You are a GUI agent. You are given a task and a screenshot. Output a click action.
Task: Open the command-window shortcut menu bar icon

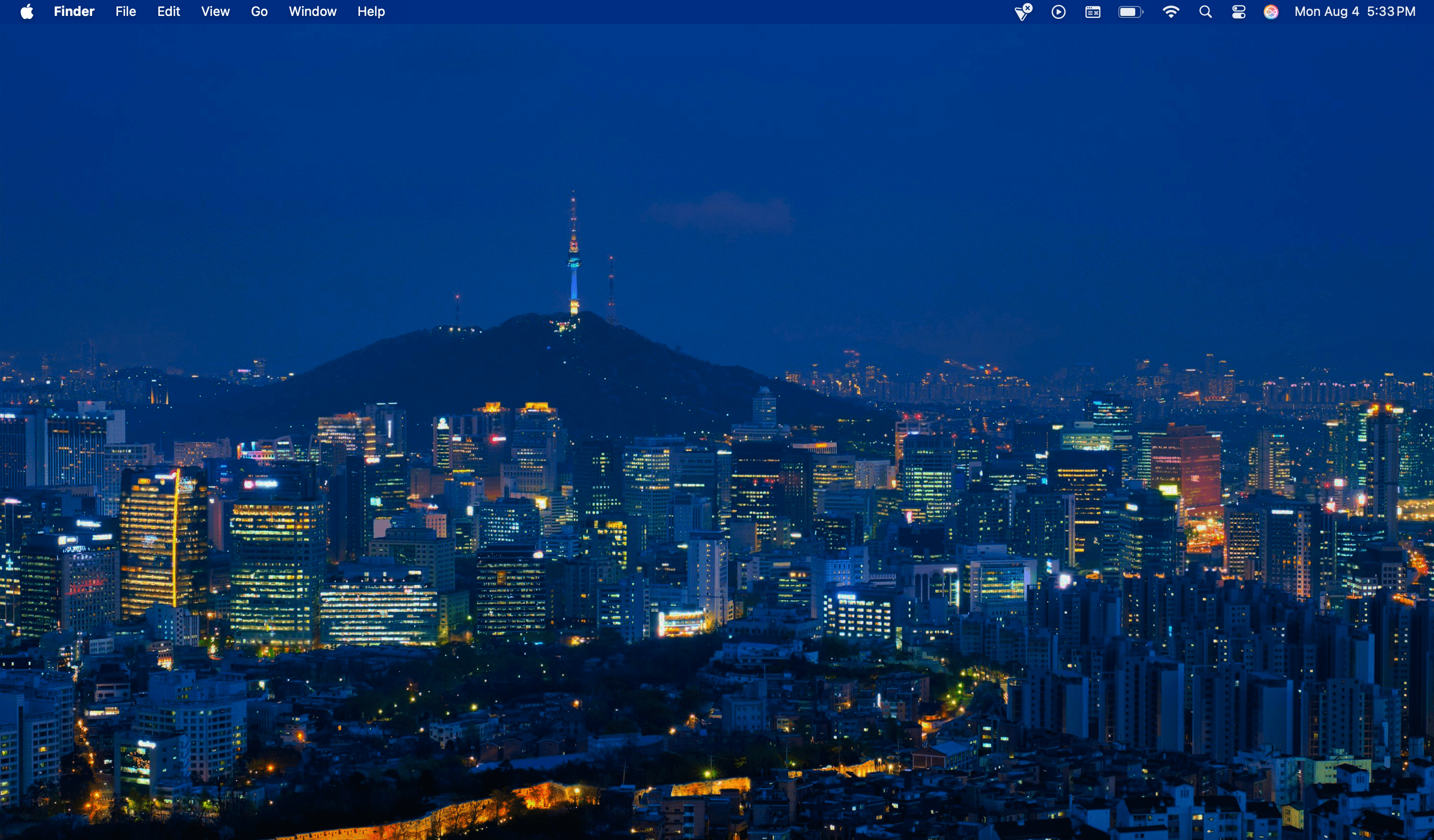point(1092,11)
